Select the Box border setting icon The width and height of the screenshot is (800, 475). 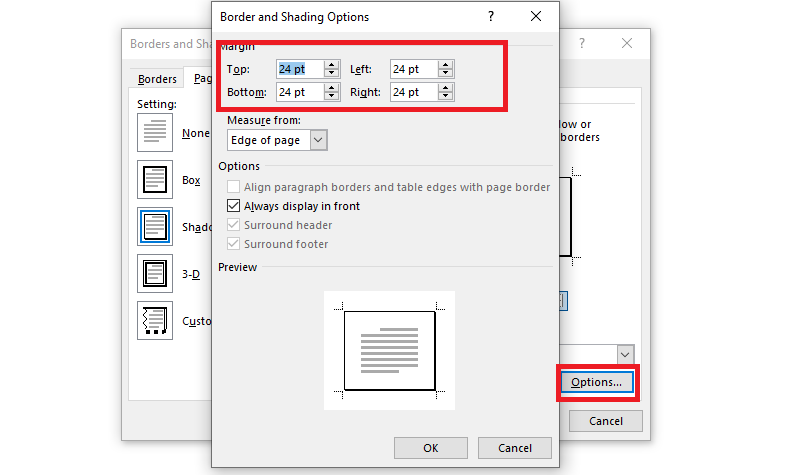tap(154, 180)
